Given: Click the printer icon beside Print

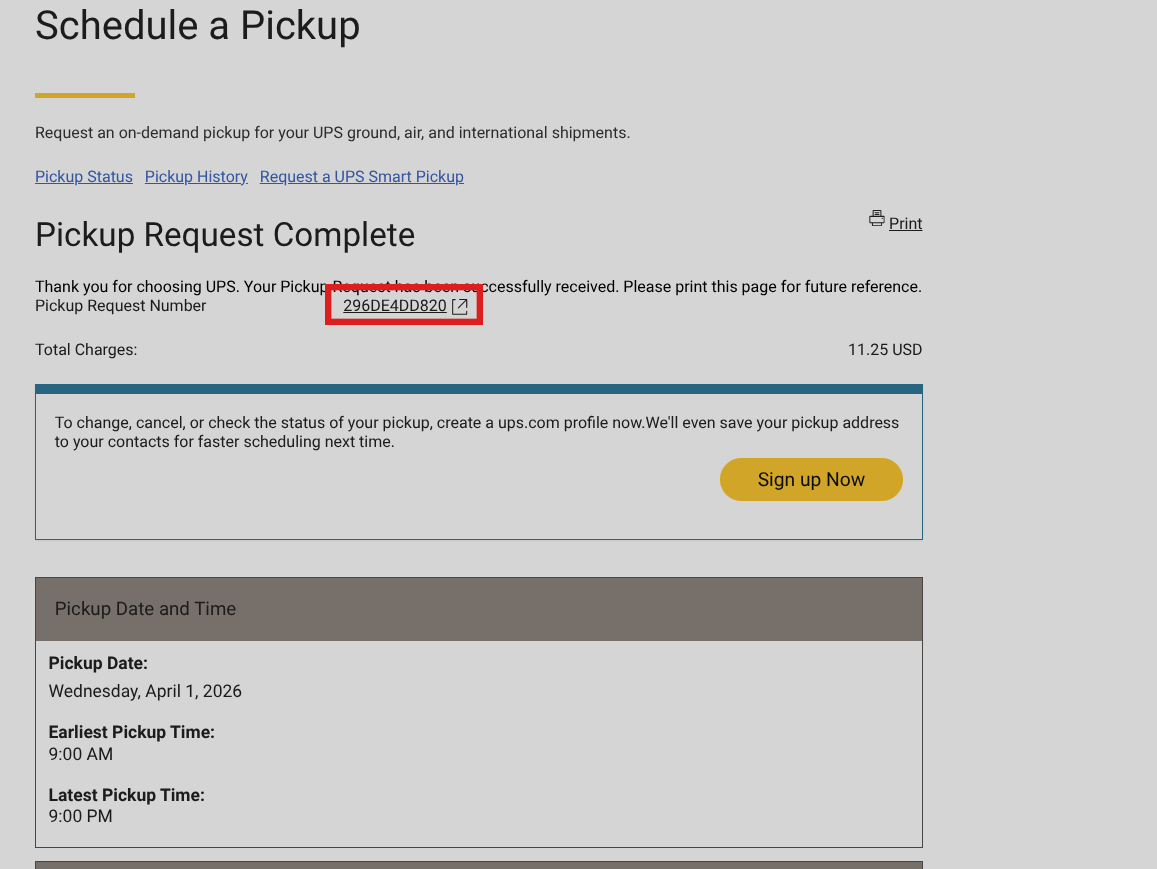Looking at the screenshot, I should [x=877, y=219].
